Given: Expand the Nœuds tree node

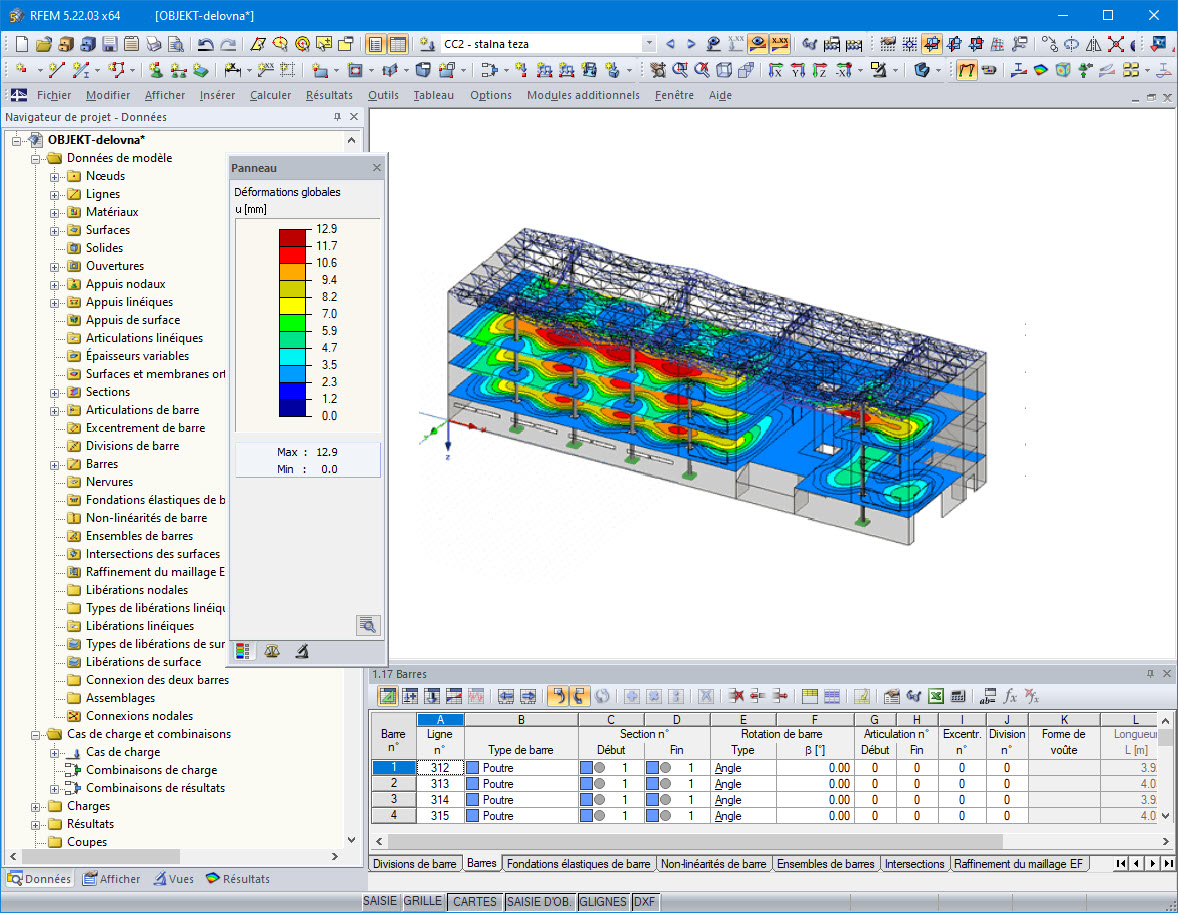Looking at the screenshot, I should (x=55, y=177).
